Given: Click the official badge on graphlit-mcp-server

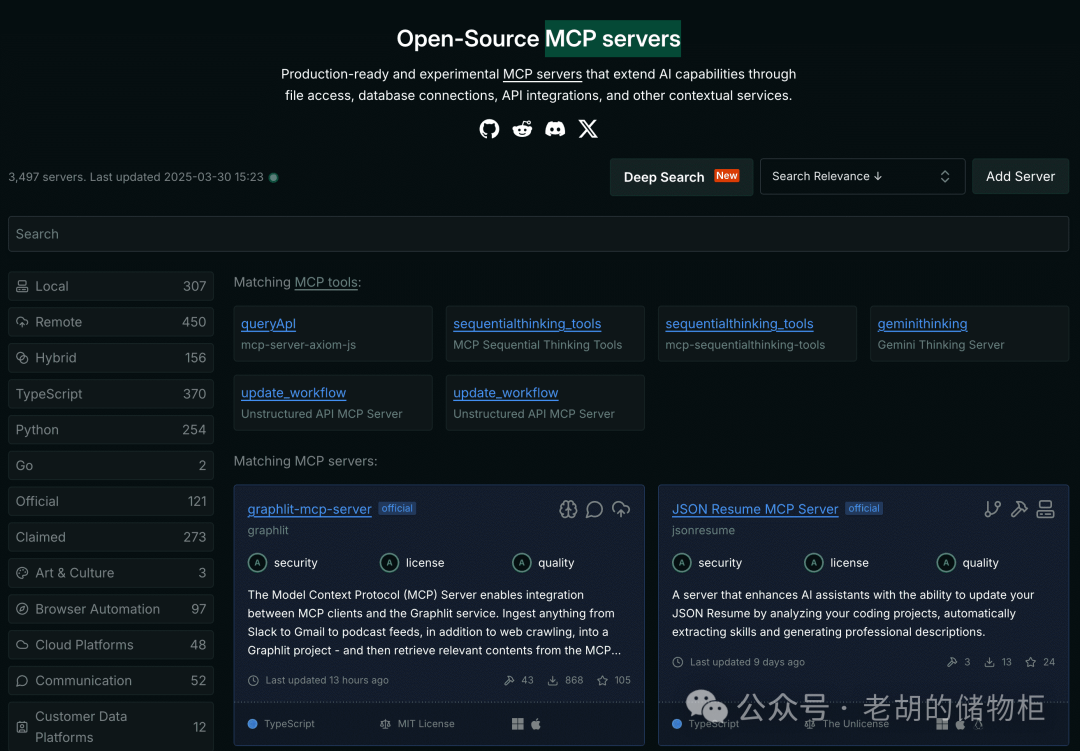Looking at the screenshot, I should tap(397, 508).
